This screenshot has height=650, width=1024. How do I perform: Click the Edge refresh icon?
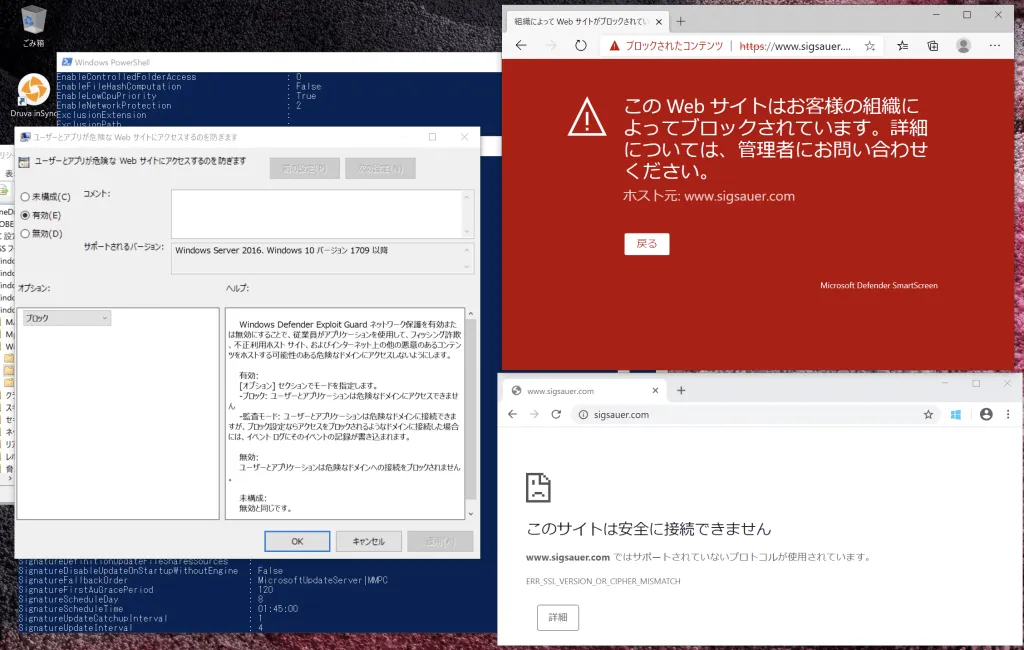point(581,46)
